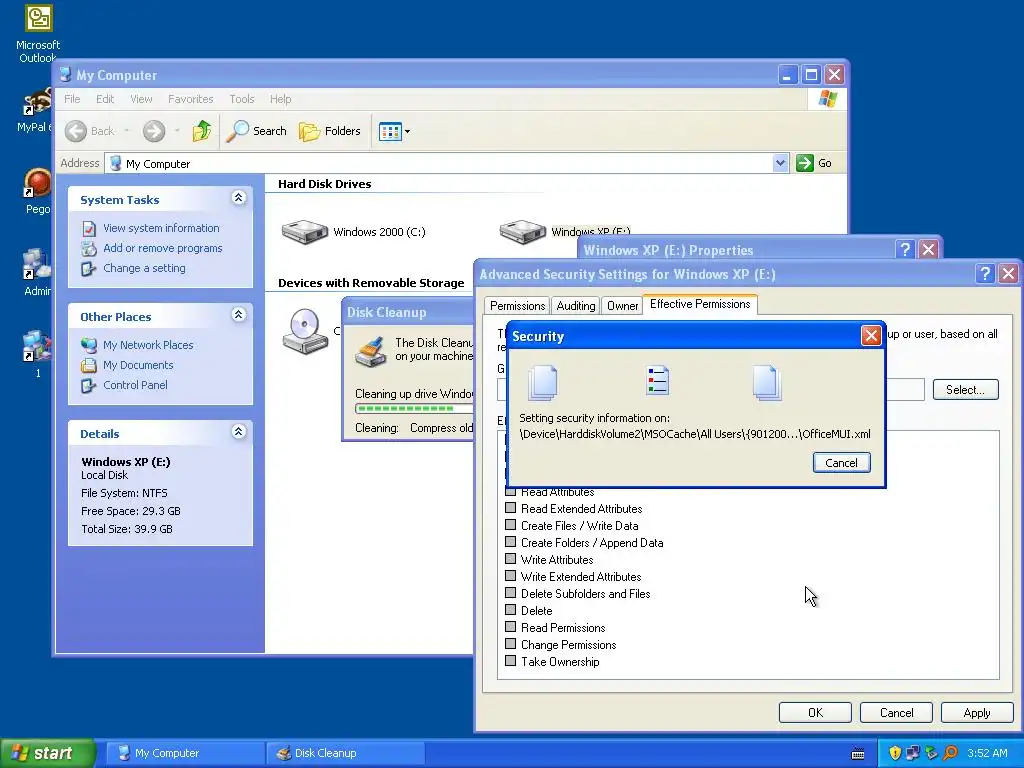This screenshot has width=1024, height=768.
Task: Click Change a setting icon
Action: (89, 268)
